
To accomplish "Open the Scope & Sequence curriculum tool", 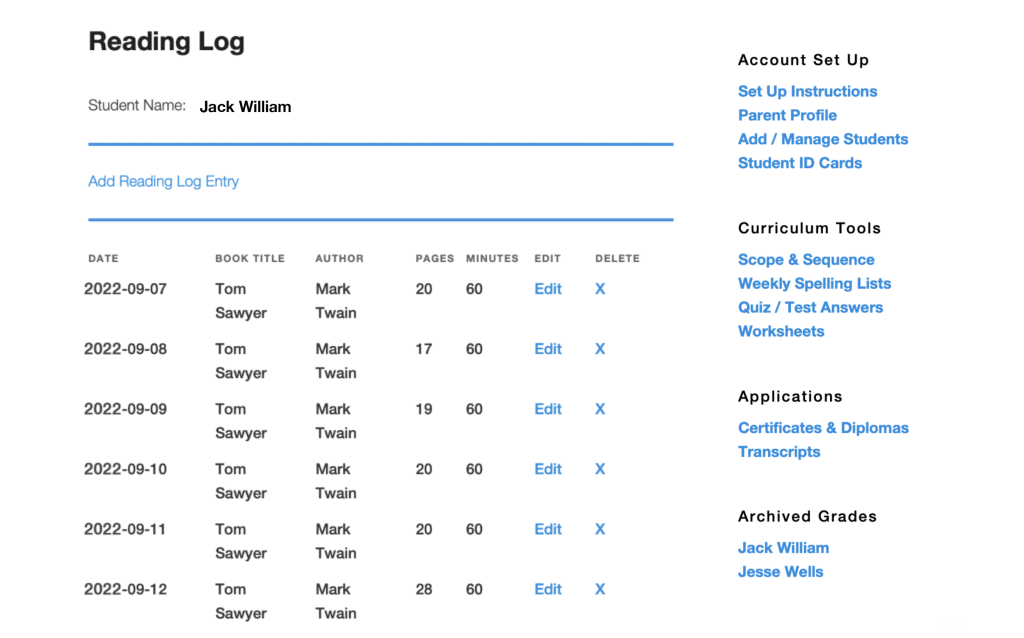I will point(806,259).
